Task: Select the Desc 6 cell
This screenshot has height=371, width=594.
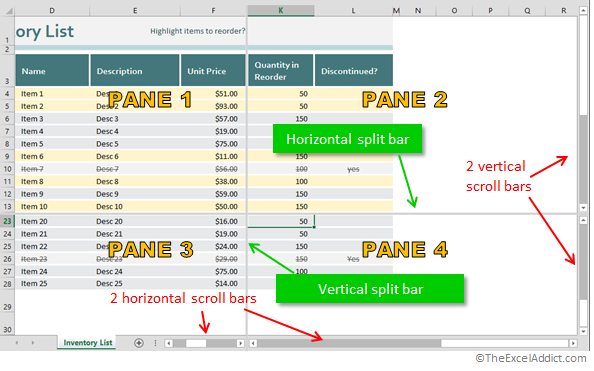Action: 135,156
